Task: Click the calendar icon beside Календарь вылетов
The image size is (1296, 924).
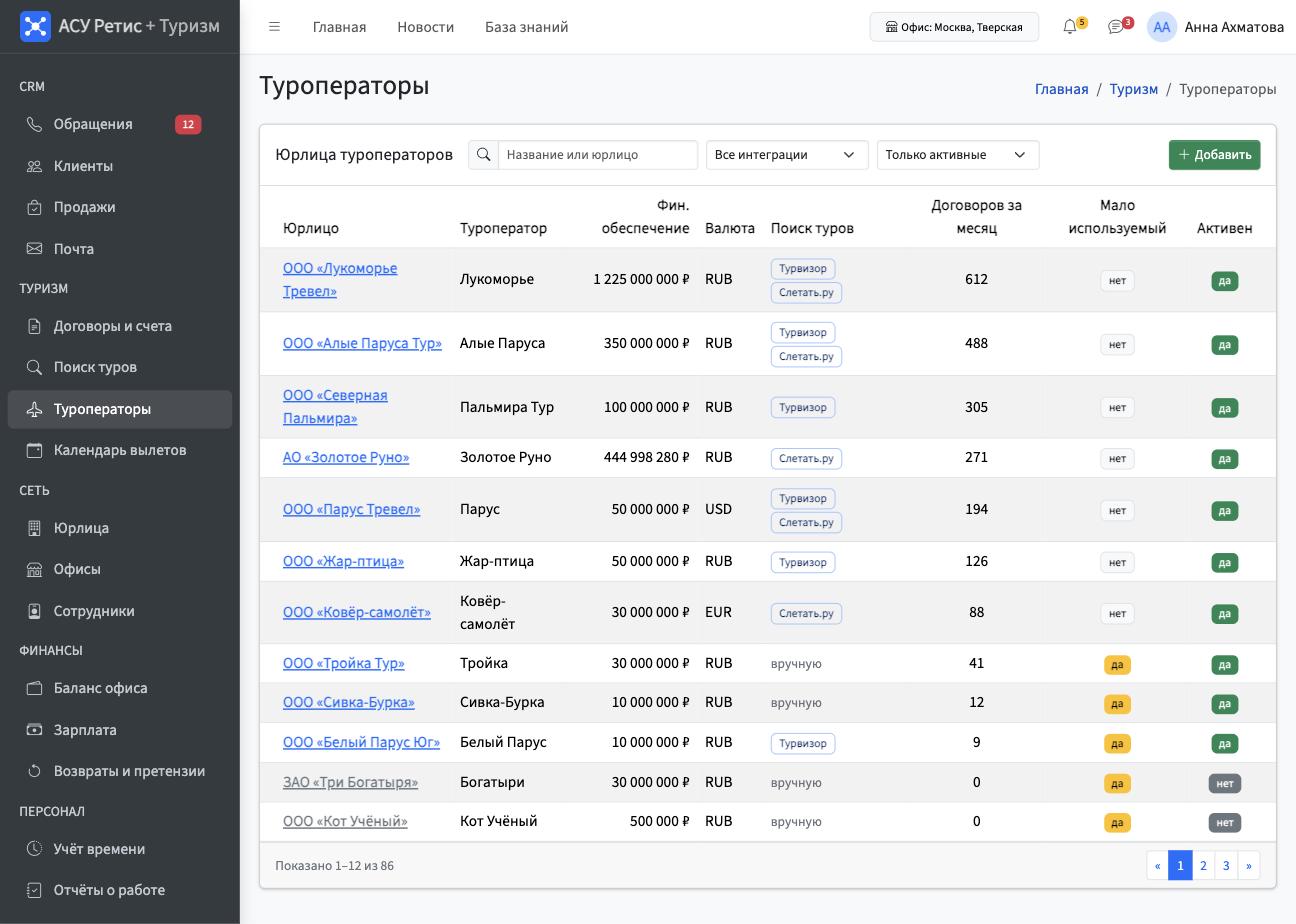Action: [x=34, y=450]
